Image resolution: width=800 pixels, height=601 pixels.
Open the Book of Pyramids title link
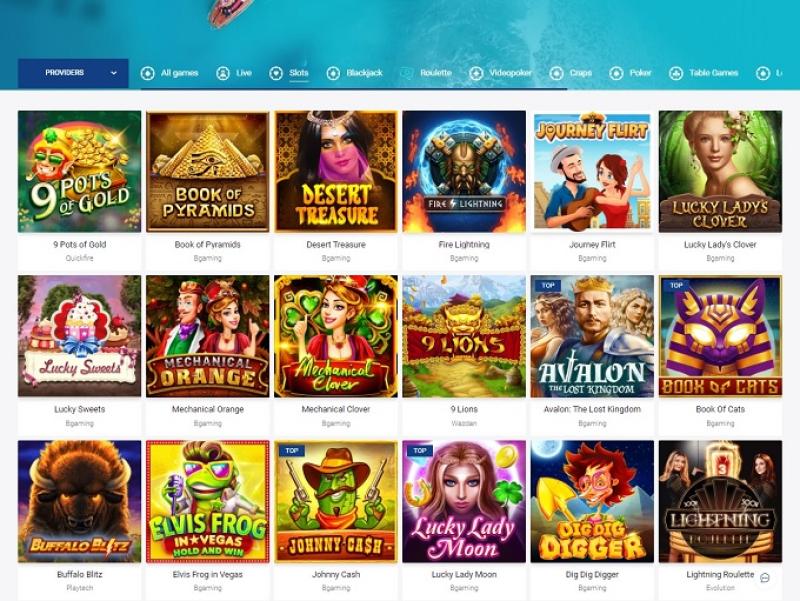pos(208,244)
